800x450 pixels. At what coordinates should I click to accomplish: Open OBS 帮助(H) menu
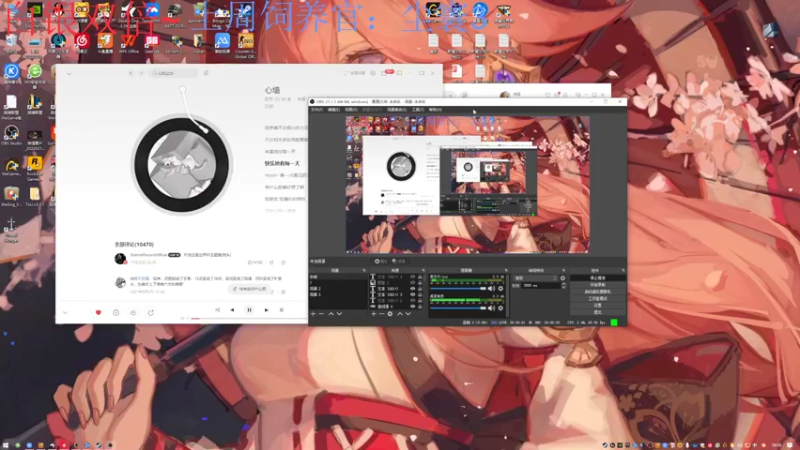[x=435, y=109]
